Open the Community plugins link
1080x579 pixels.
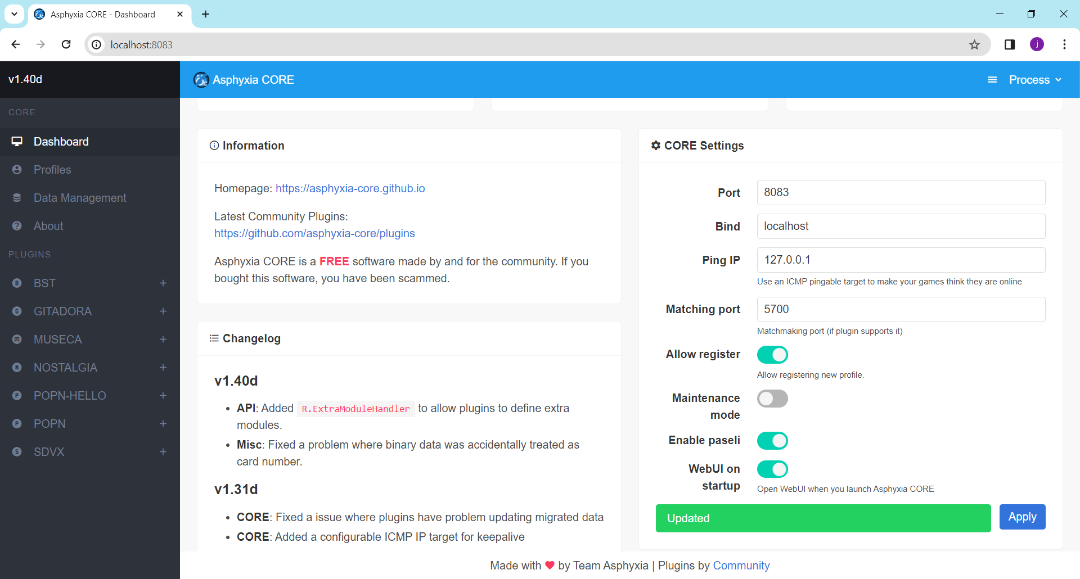[741, 566]
